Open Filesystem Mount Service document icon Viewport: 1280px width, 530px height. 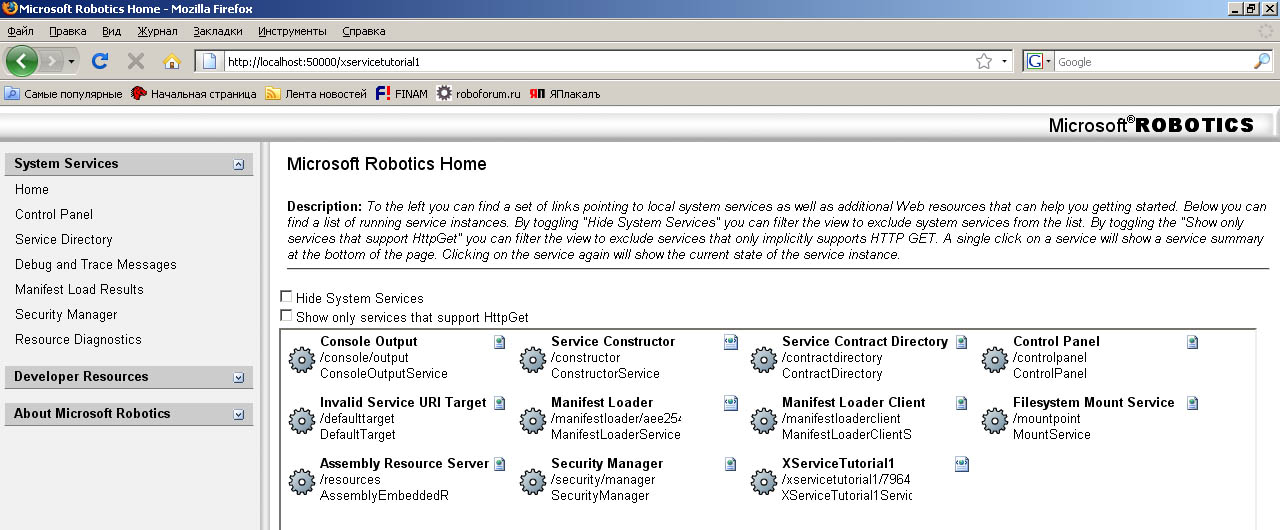[1193, 403]
